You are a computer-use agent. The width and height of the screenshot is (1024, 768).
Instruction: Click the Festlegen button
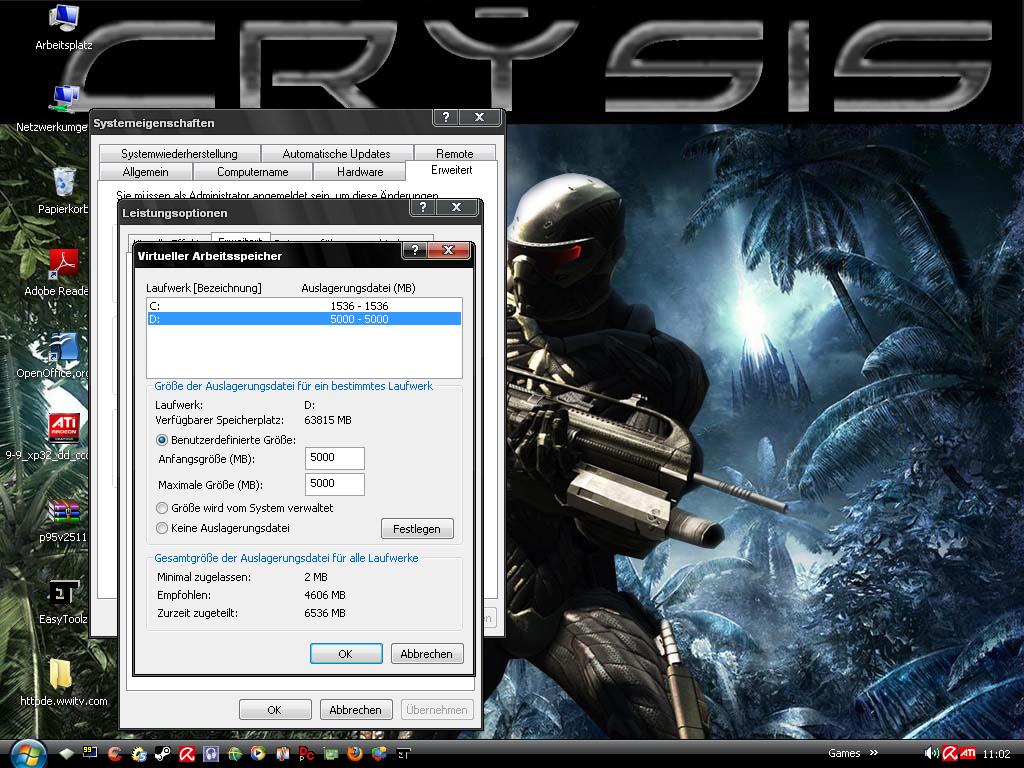[417, 529]
